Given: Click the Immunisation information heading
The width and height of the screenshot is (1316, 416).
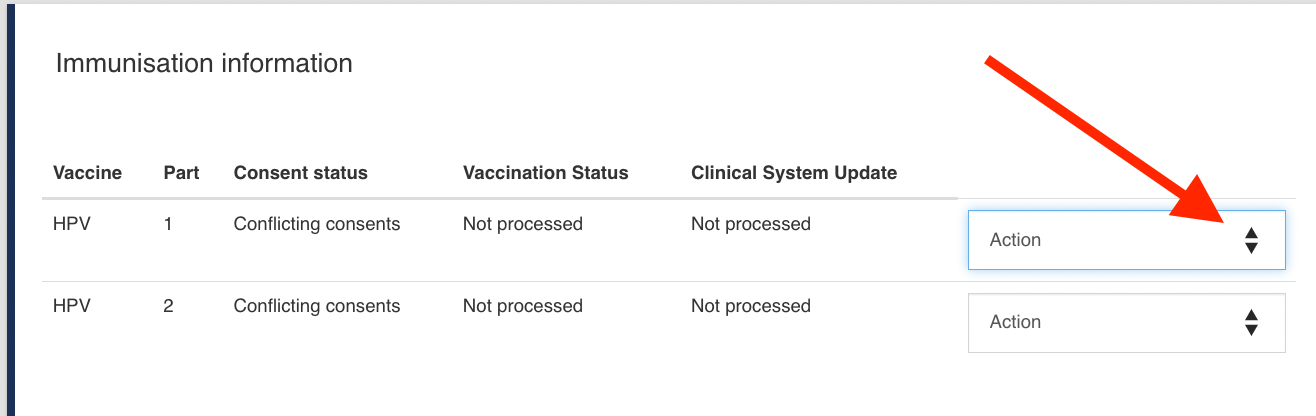Looking at the screenshot, I should 204,63.
